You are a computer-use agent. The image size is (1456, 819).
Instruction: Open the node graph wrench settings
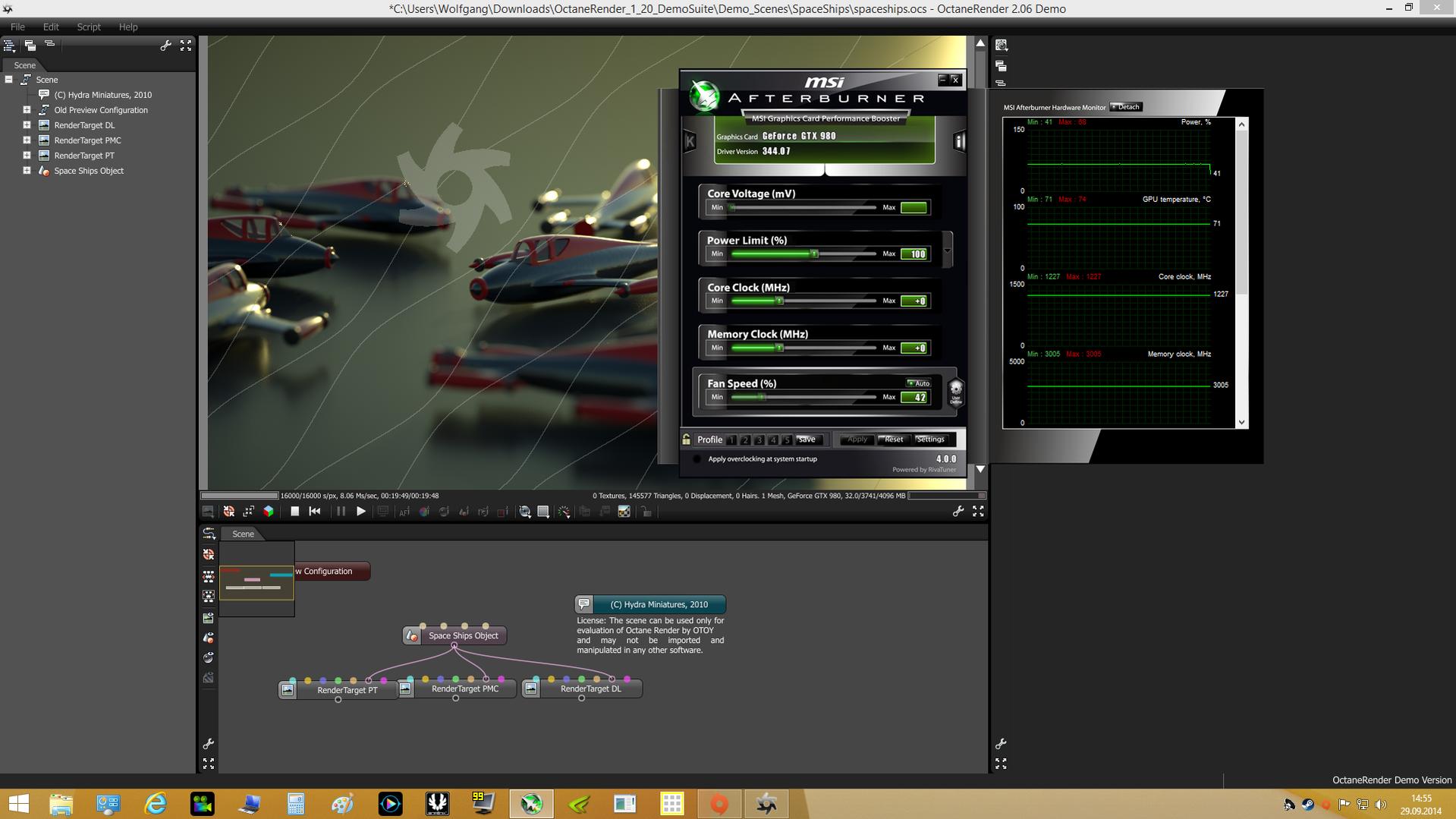(x=209, y=744)
